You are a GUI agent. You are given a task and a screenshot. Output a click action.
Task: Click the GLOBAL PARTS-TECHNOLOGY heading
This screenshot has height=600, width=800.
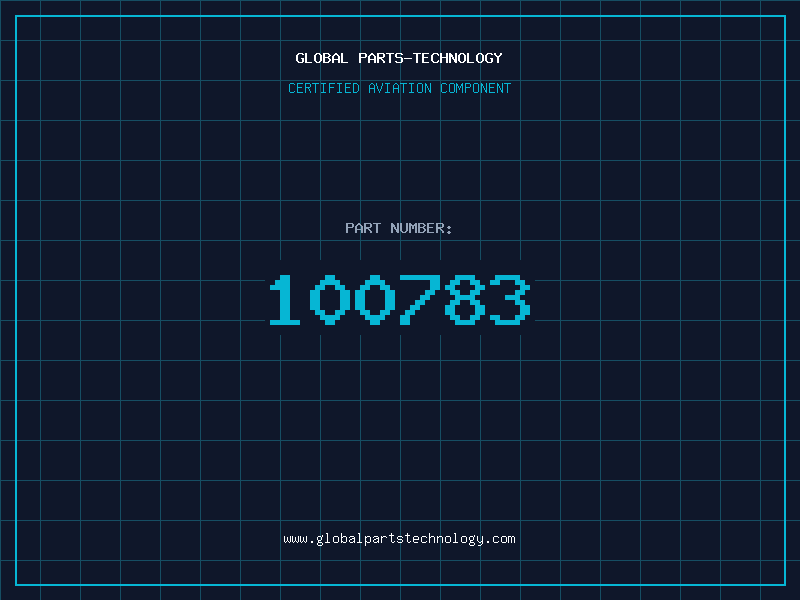pos(399,58)
